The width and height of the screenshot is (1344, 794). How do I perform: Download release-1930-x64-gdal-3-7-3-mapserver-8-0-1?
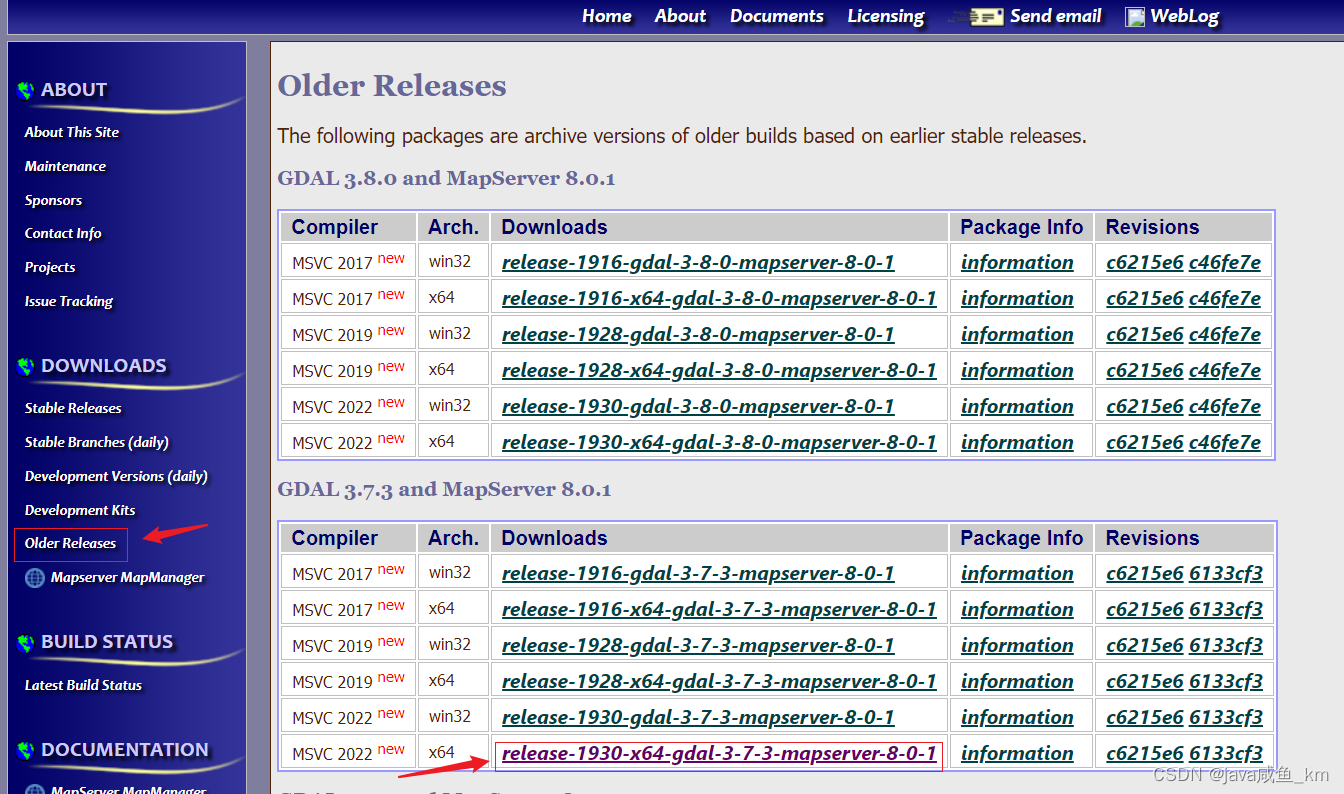coord(719,753)
